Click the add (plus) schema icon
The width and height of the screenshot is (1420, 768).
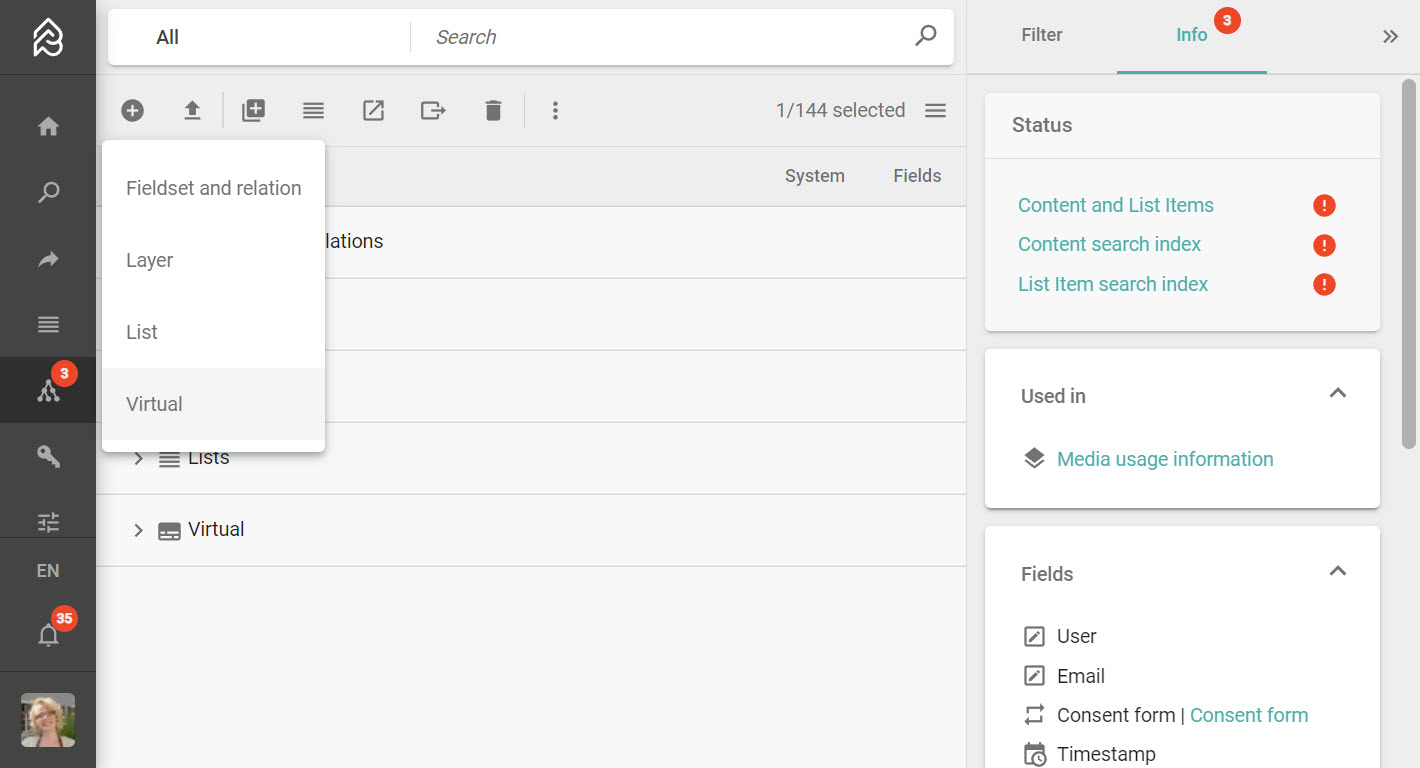[133, 111]
